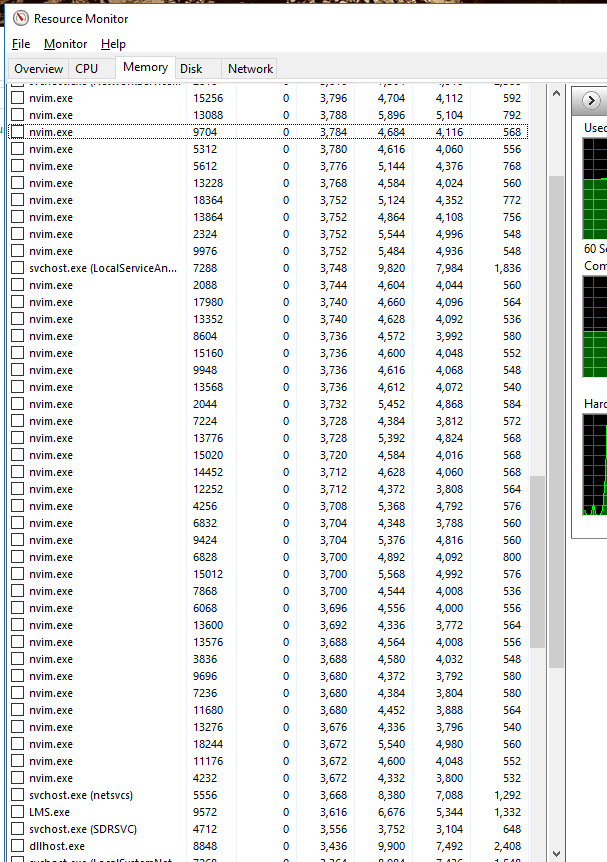Viewport: 607px width, 862px height.
Task: Select the Memory tab
Action: click(145, 67)
